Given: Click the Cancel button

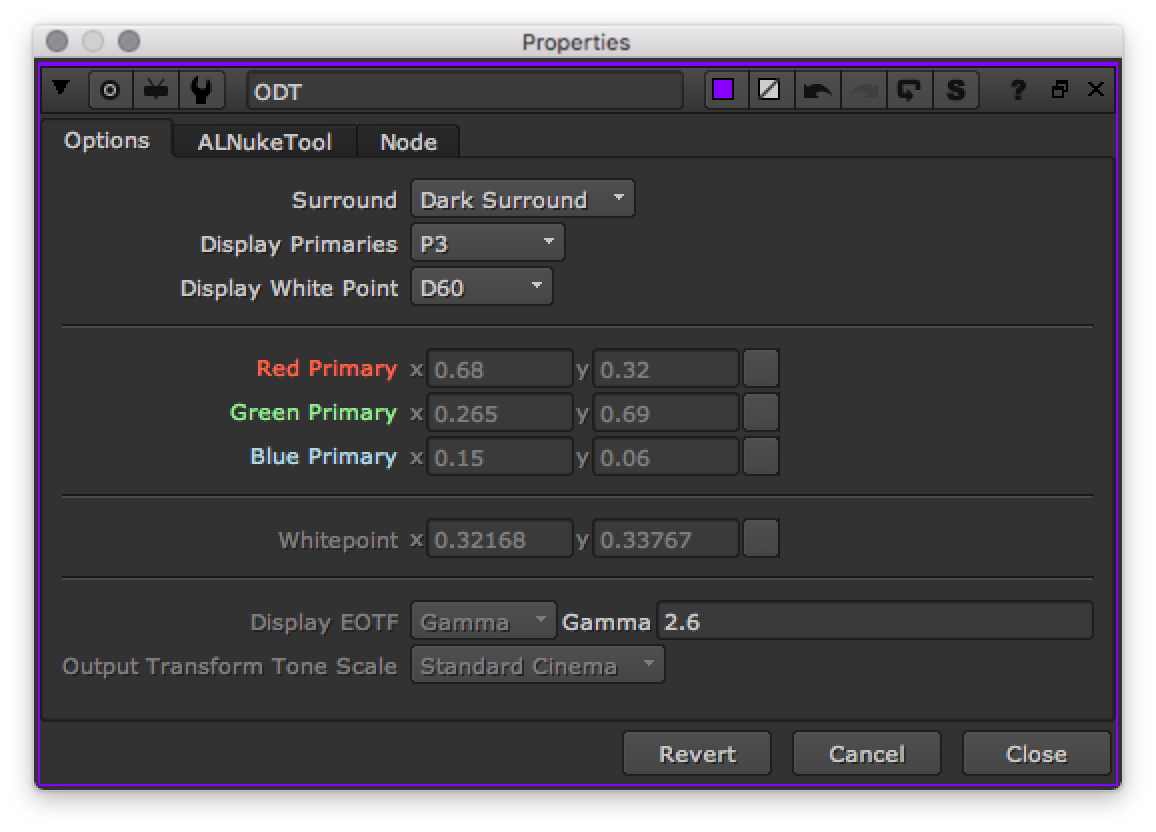Looking at the screenshot, I should pos(866,754).
